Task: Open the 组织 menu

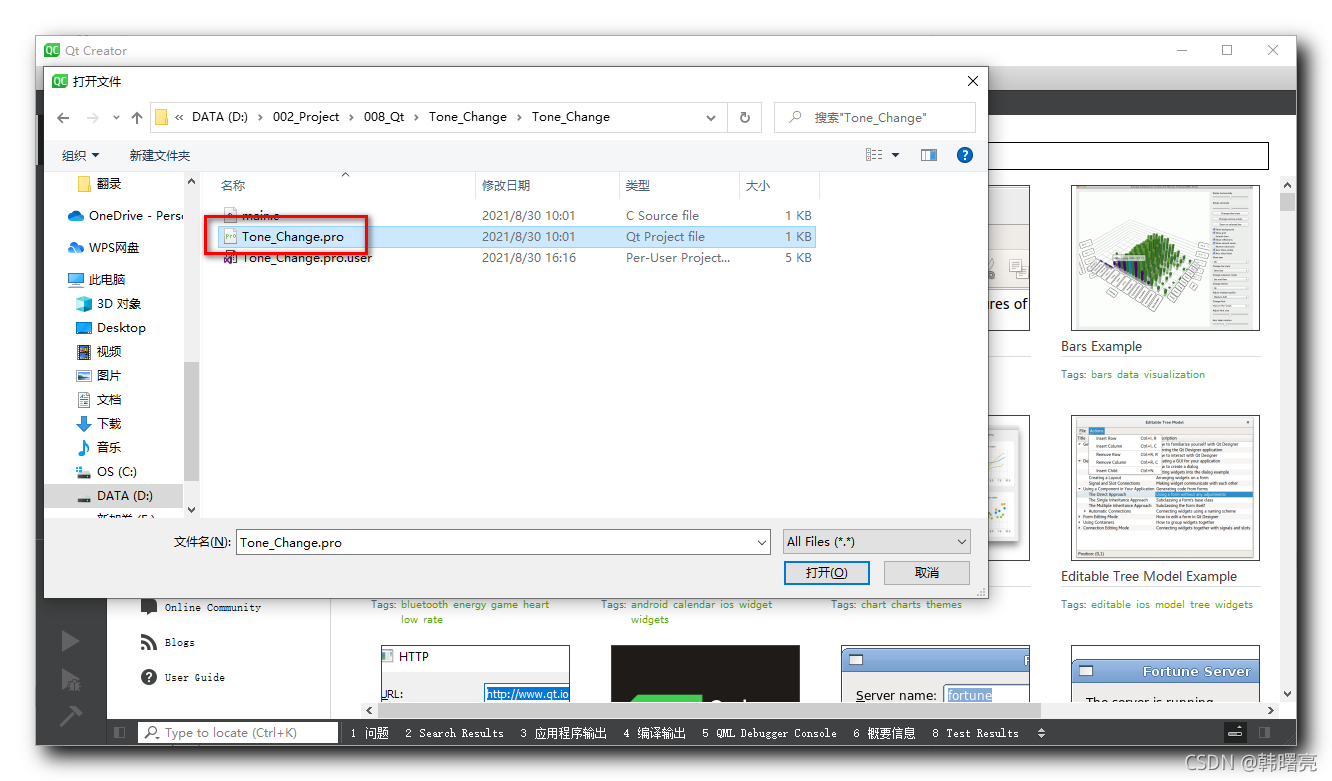Action: (80, 155)
